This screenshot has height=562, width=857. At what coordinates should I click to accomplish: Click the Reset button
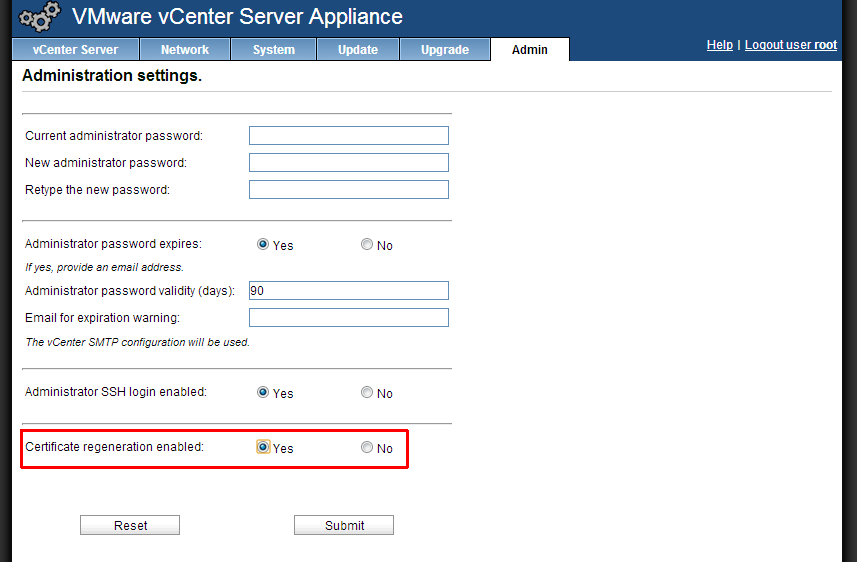tap(130, 525)
